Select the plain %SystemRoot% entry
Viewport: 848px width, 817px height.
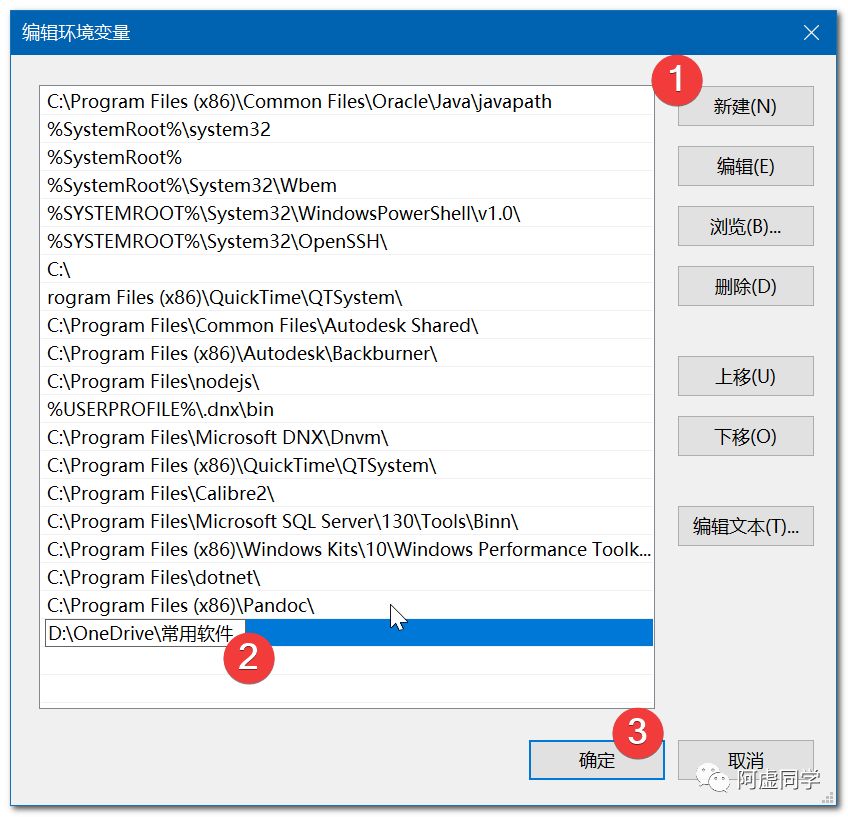coord(346,157)
